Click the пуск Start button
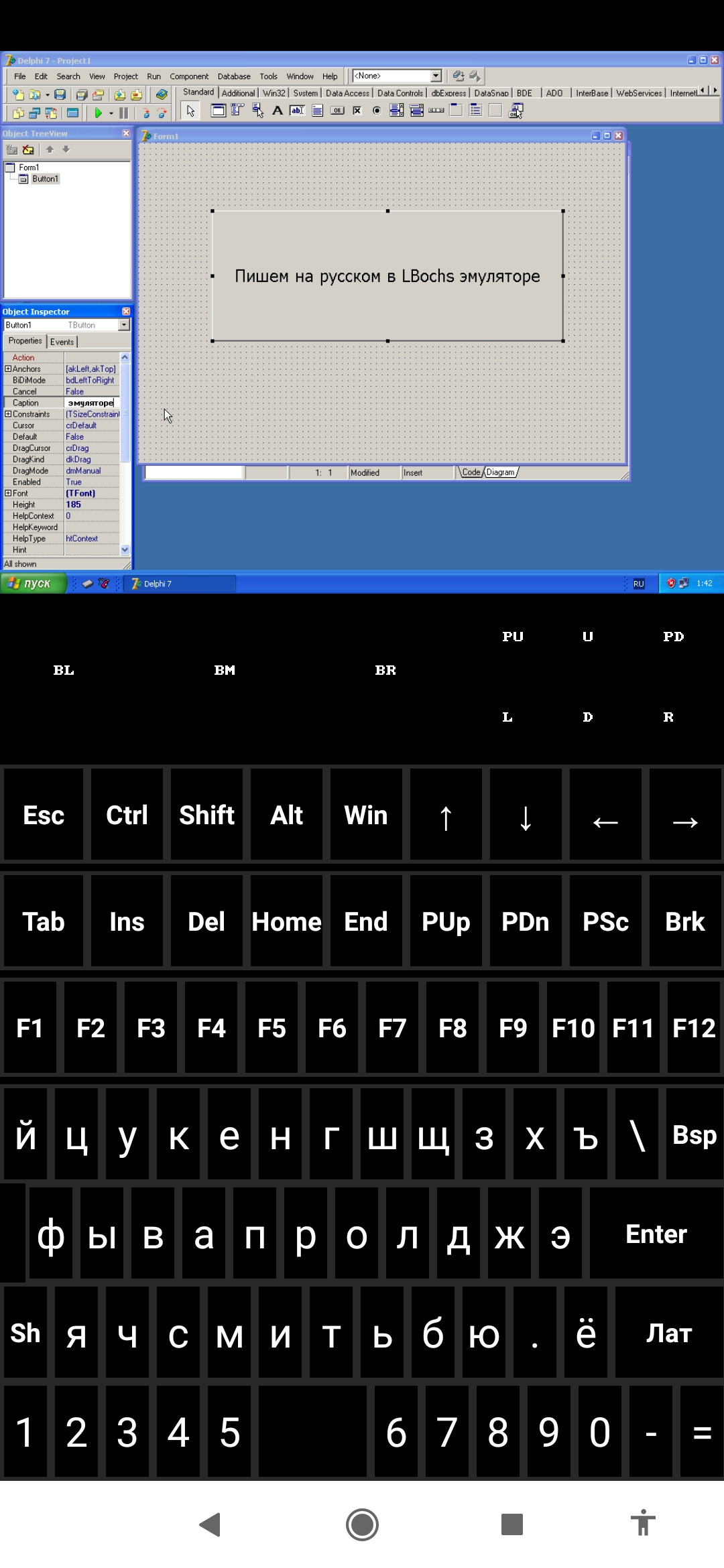The width and height of the screenshot is (724, 1568). coord(34,584)
